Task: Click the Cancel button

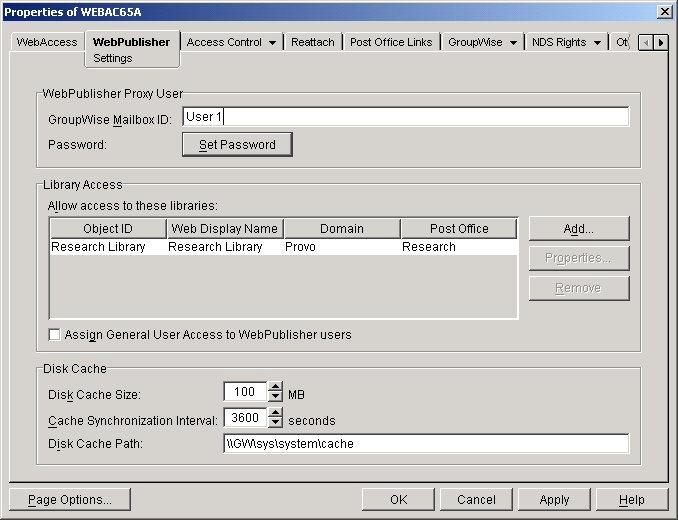Action: (x=476, y=500)
